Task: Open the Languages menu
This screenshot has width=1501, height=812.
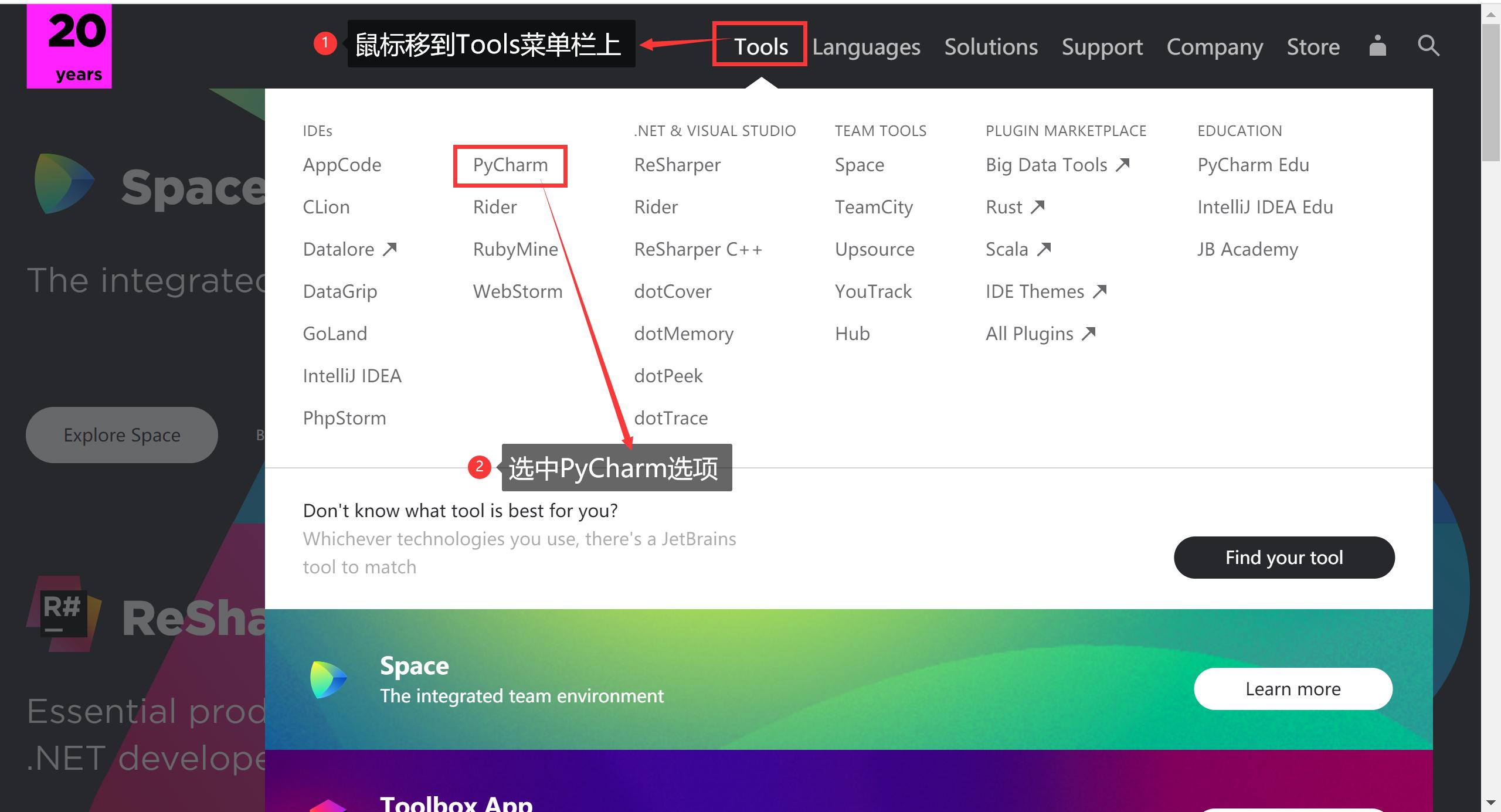Action: 866,47
